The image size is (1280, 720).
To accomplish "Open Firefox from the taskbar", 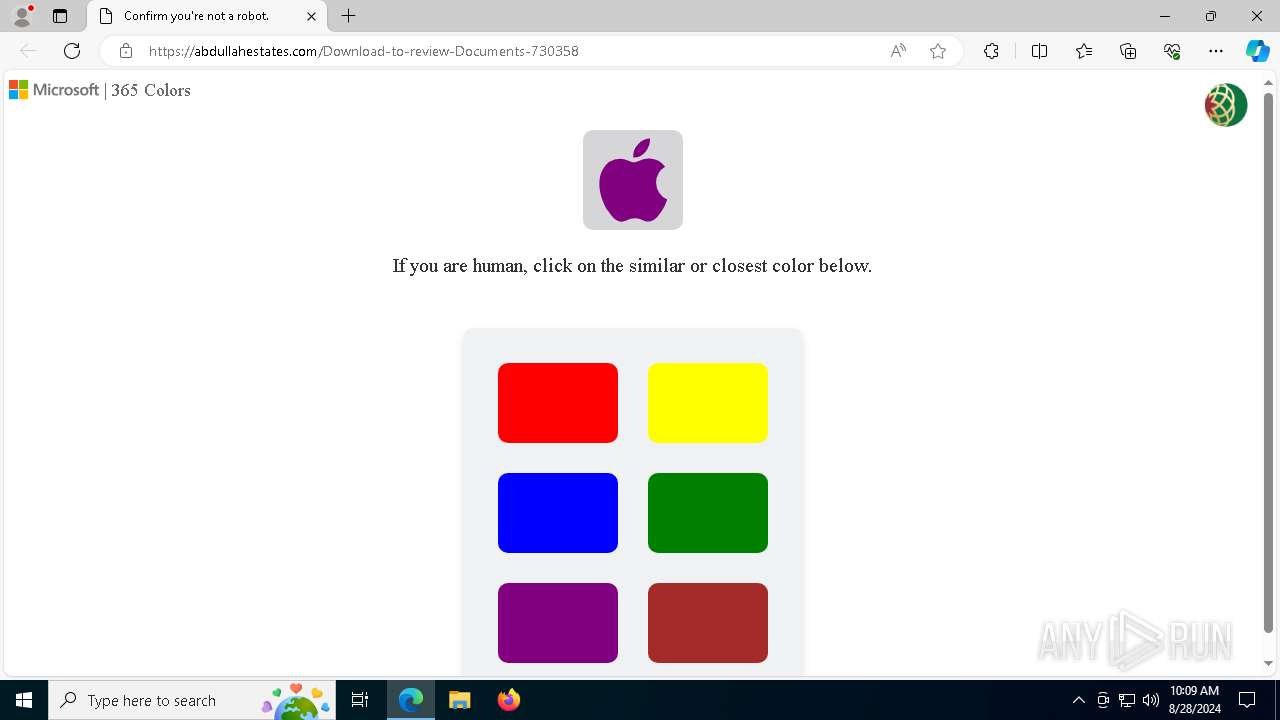I will pyautogui.click(x=508, y=700).
